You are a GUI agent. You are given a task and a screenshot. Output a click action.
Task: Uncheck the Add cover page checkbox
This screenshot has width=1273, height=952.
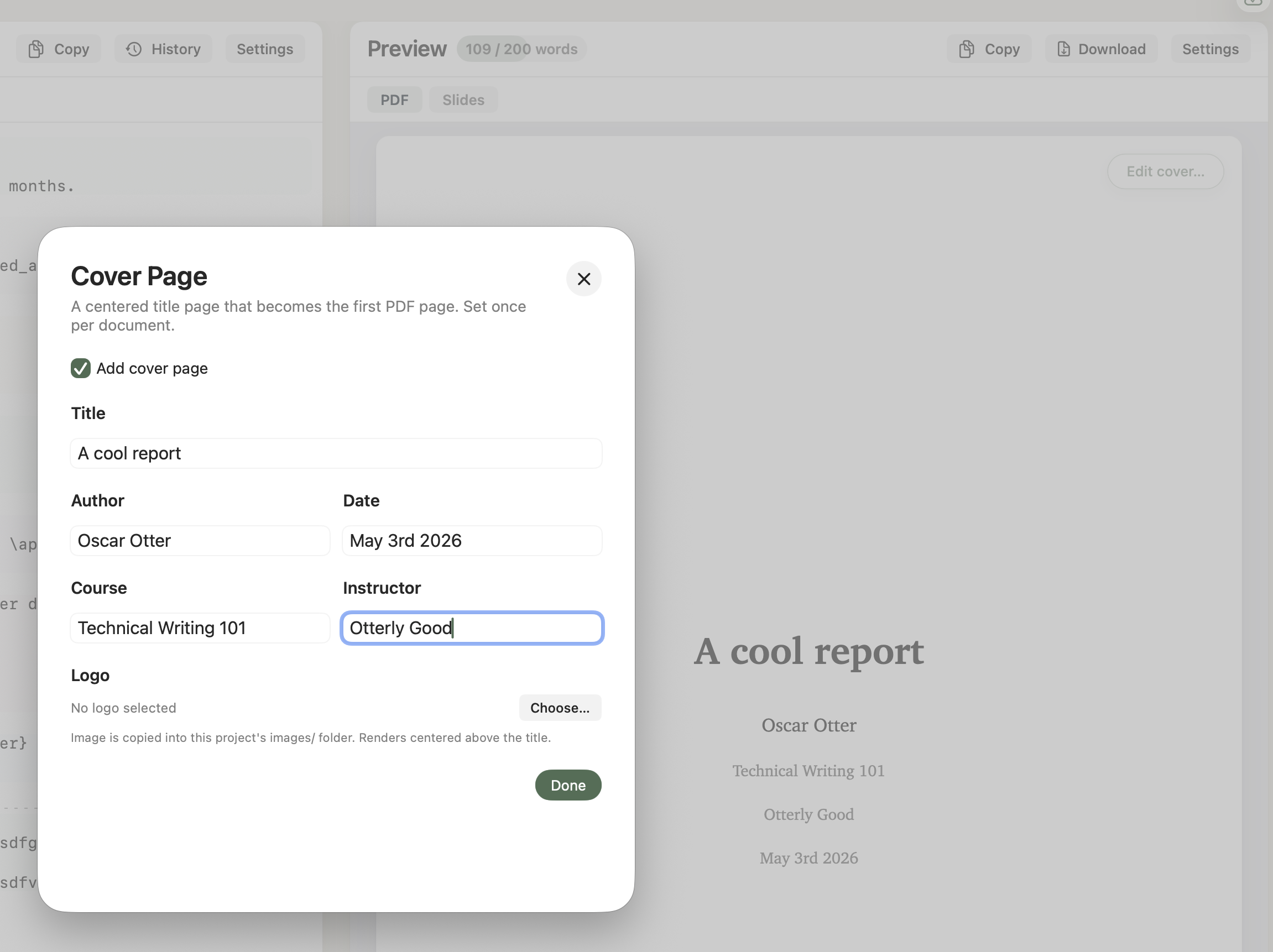click(x=81, y=368)
